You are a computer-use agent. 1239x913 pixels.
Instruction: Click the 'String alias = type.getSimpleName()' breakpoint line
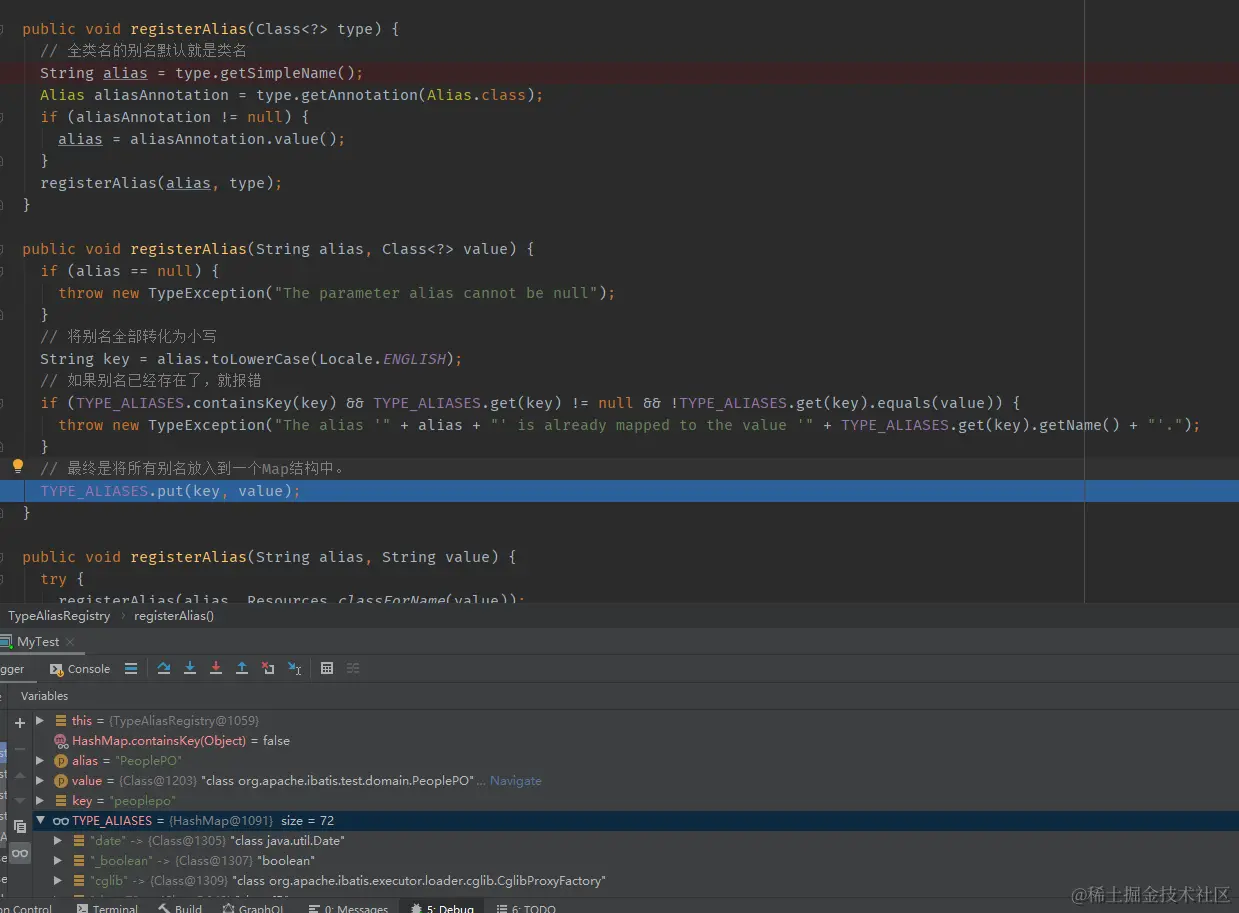point(619,73)
